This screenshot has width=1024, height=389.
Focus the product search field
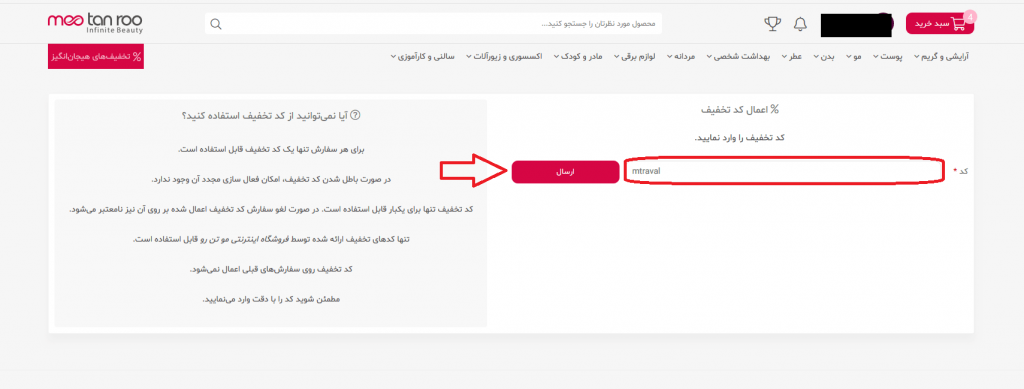pos(433,23)
